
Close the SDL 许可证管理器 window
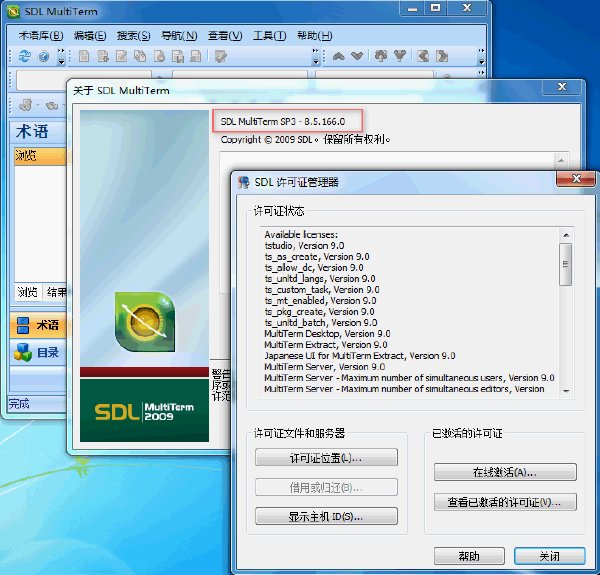click(576, 179)
